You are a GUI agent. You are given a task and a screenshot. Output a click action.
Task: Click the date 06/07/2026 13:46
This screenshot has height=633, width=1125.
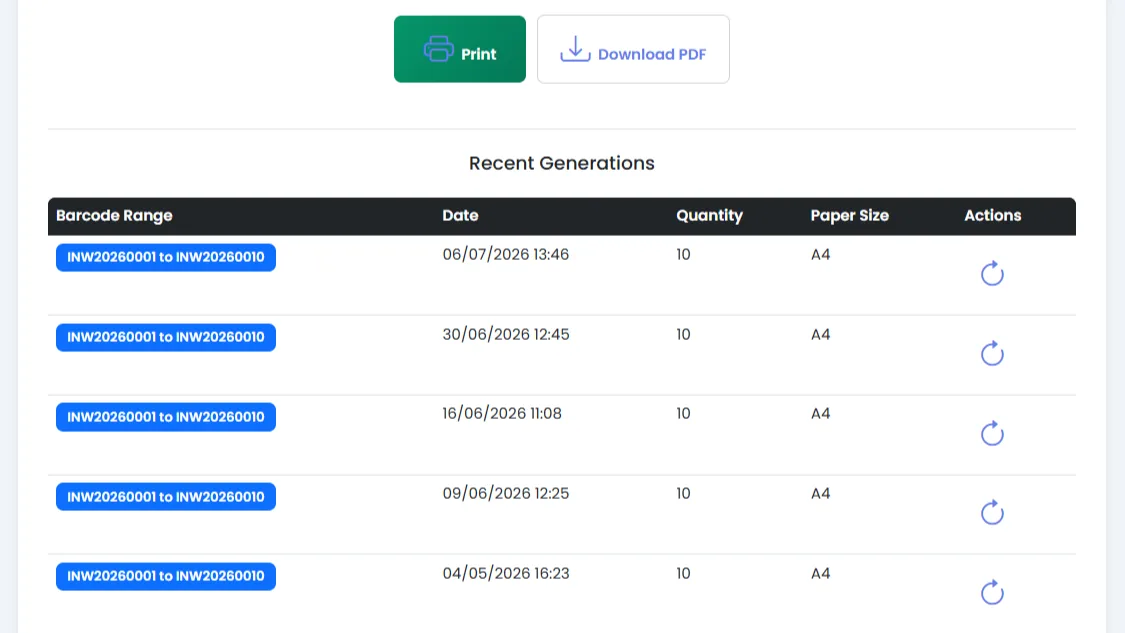click(x=506, y=254)
